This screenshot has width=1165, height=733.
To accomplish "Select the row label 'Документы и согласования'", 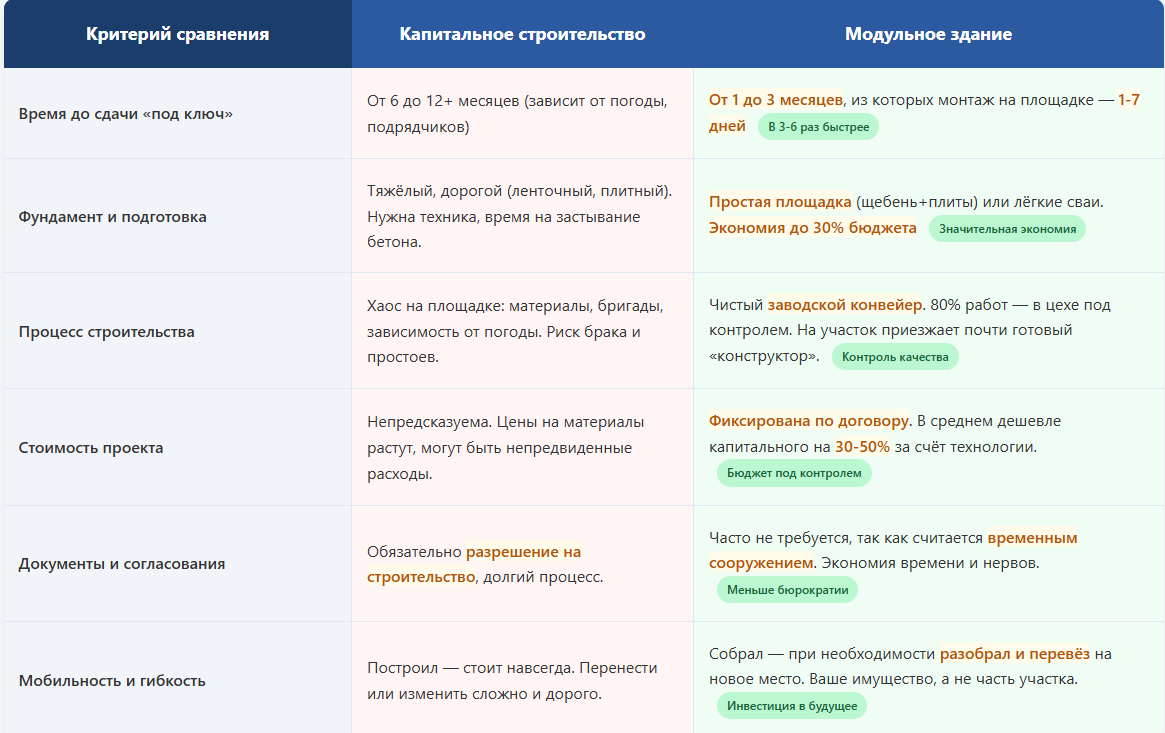I will pos(121,564).
